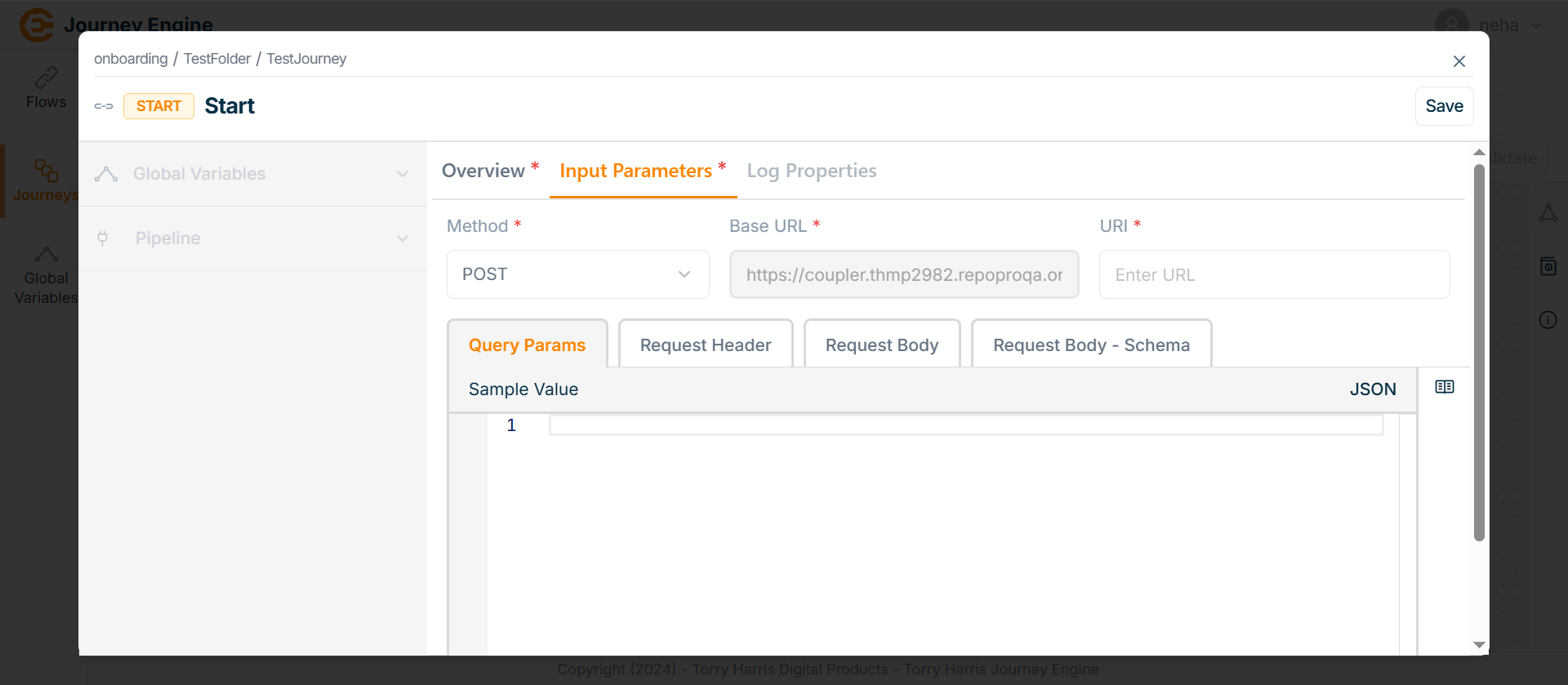Open the schema view book icon
Viewport: 1568px width, 685px height.
[x=1444, y=388]
